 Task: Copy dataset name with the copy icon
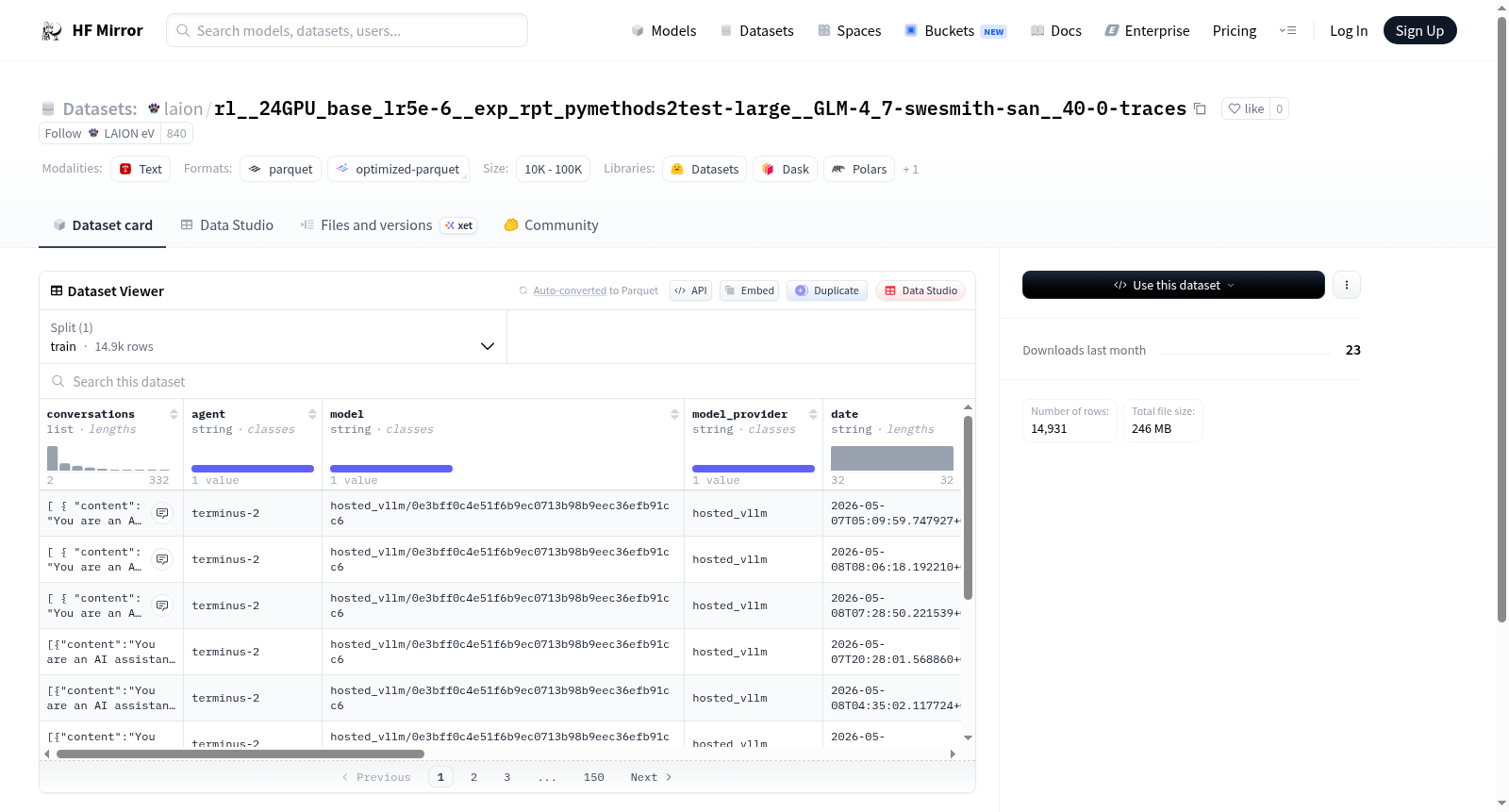click(1200, 108)
